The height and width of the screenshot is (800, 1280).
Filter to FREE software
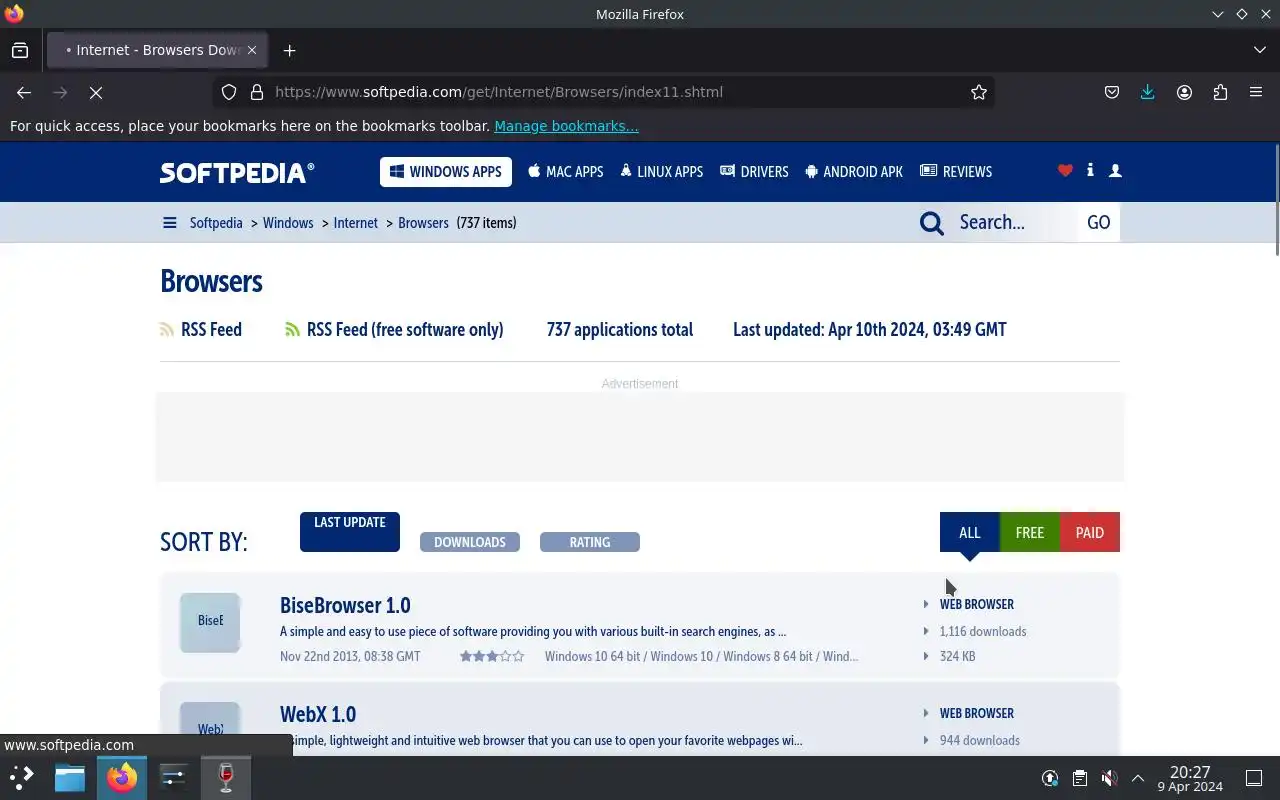[1030, 532]
